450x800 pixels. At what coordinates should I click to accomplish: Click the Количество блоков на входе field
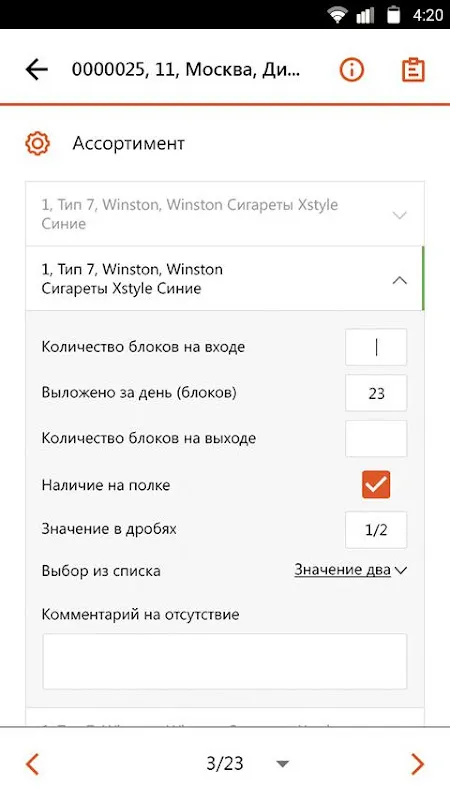(x=376, y=347)
